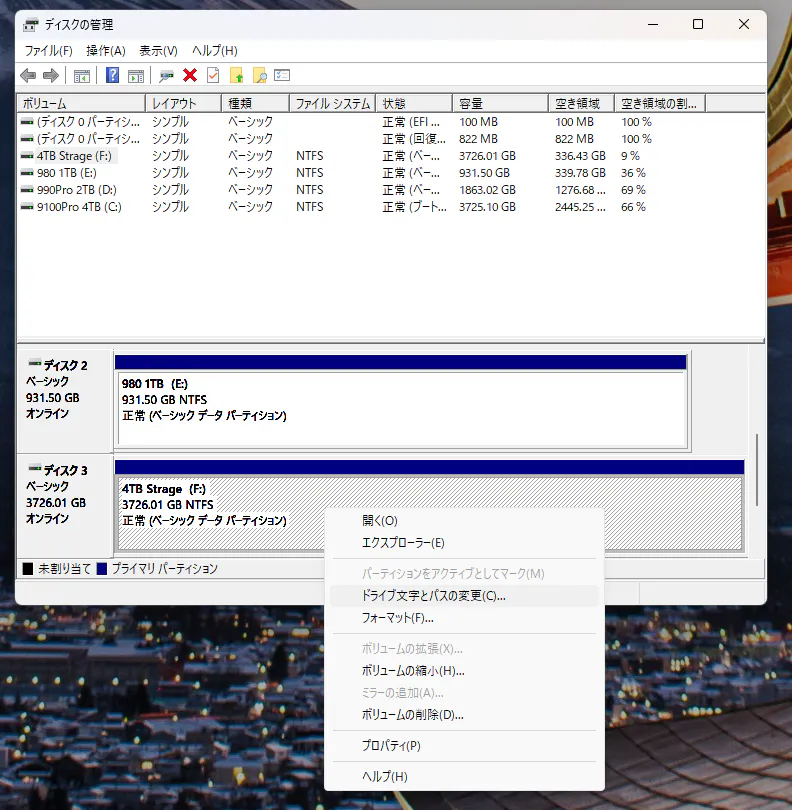
Task: Open the 表示(V) menu
Action: [x=158, y=51]
